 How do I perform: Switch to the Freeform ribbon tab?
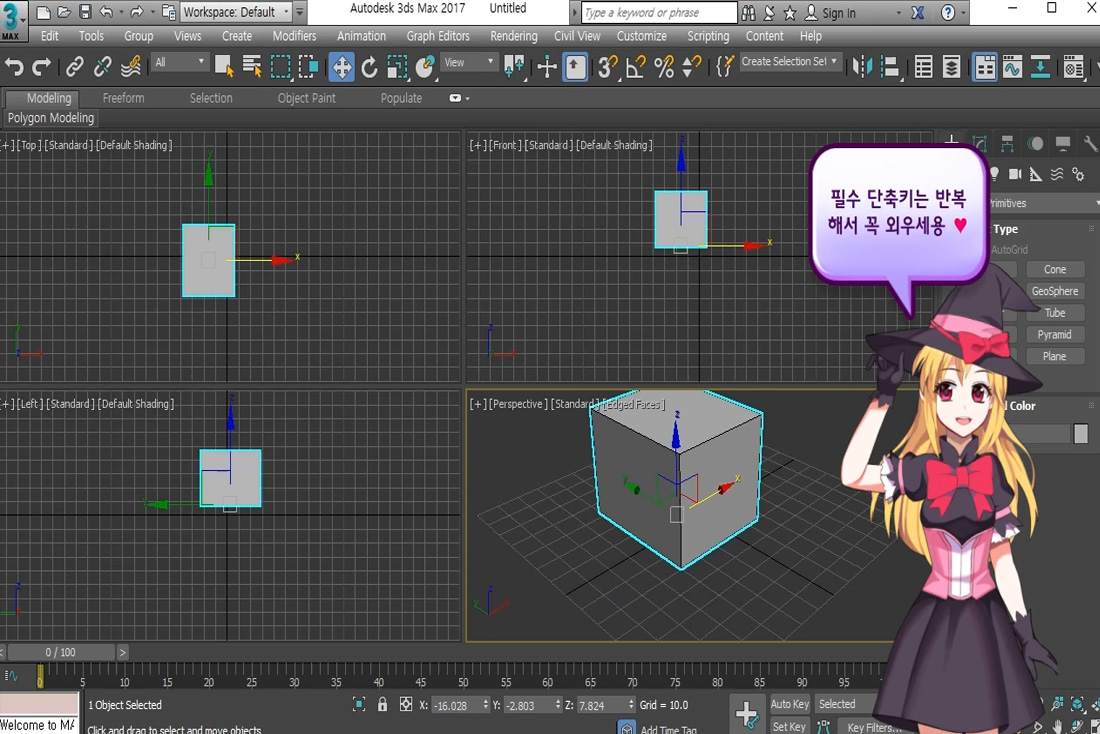point(123,98)
